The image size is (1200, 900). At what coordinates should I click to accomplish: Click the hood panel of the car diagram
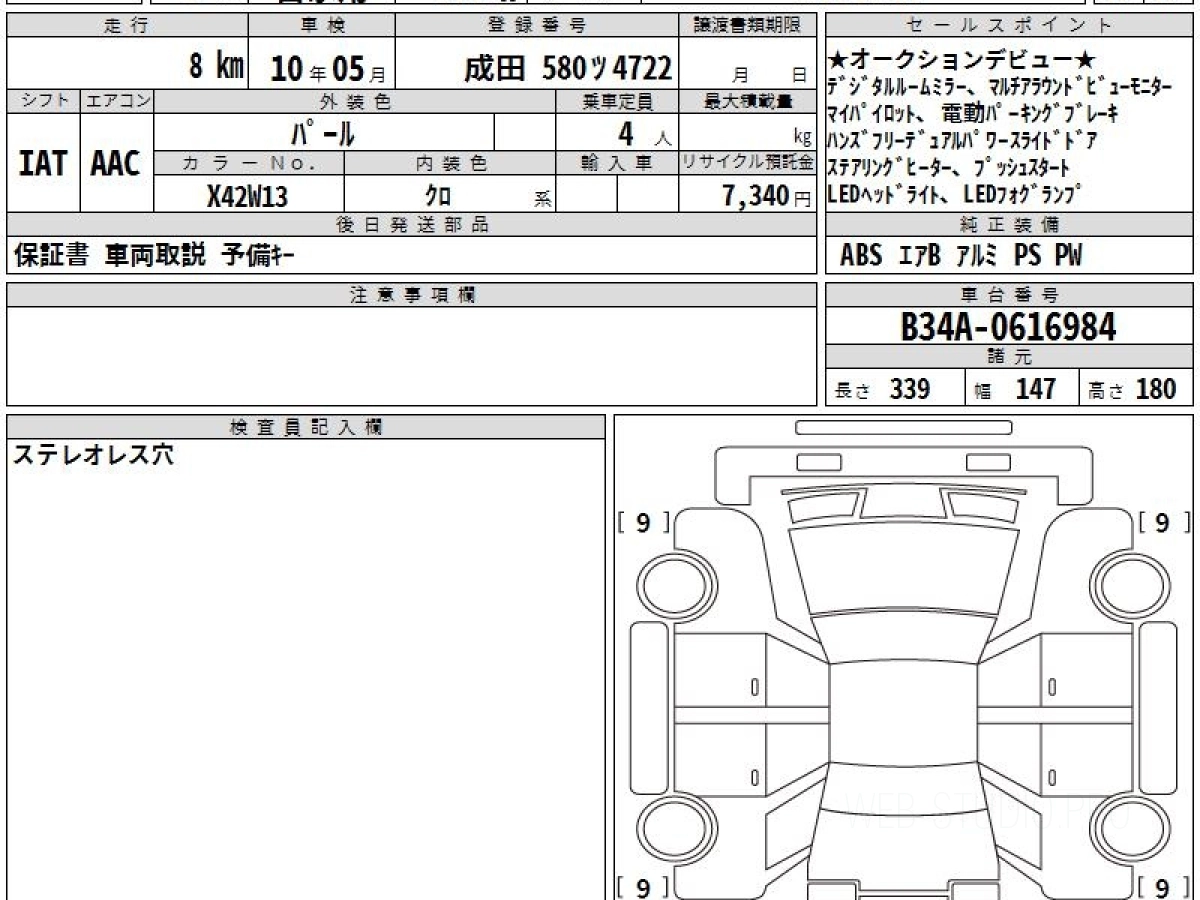(x=902, y=565)
